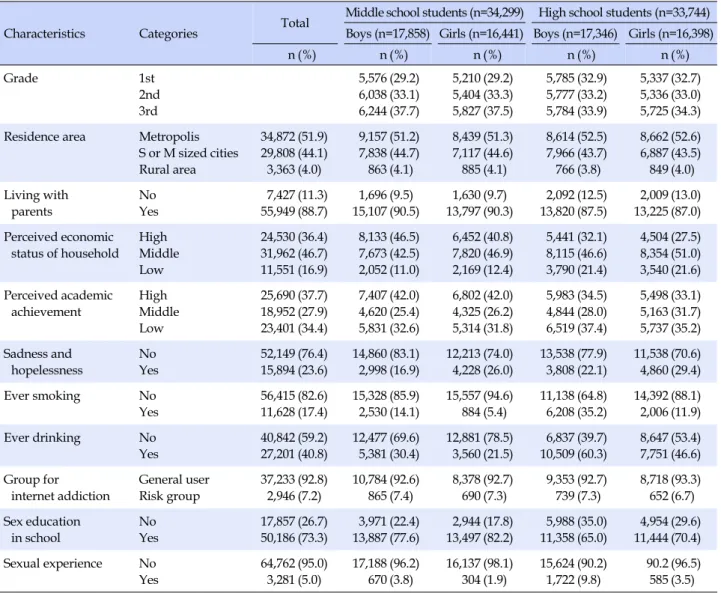Select the 'Sexual experience' label
Viewport: 721px width, 593px height.
pos(52,563)
